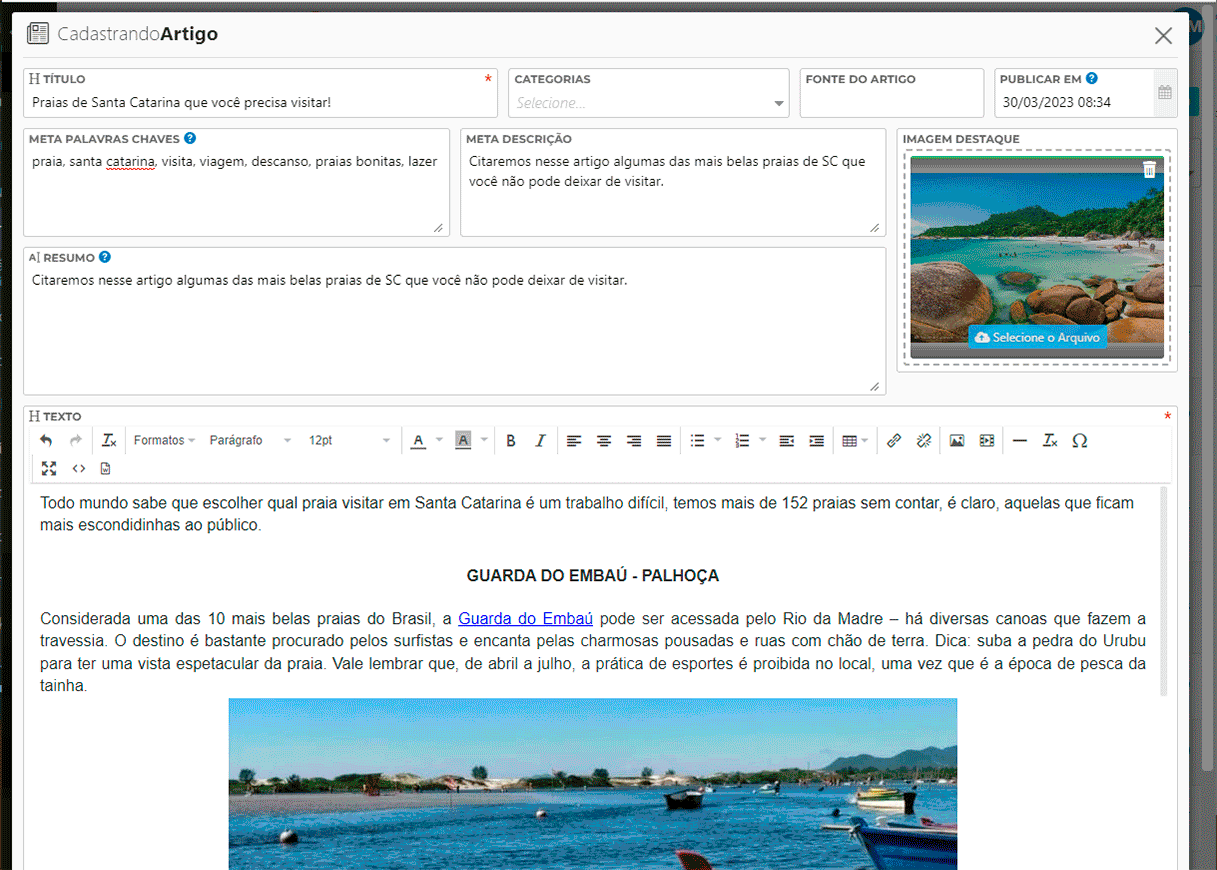Apply the background highlight color A button
Viewport: 1217px width, 870px height.
[462, 440]
